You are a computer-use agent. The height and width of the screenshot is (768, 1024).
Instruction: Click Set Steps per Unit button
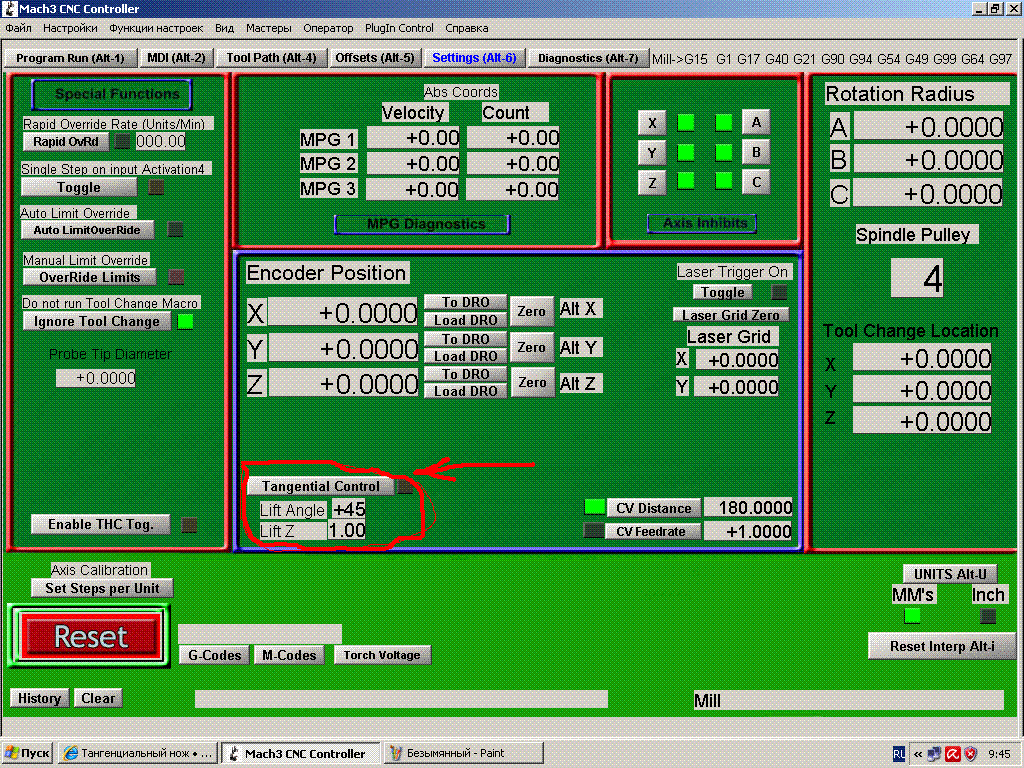pos(102,588)
